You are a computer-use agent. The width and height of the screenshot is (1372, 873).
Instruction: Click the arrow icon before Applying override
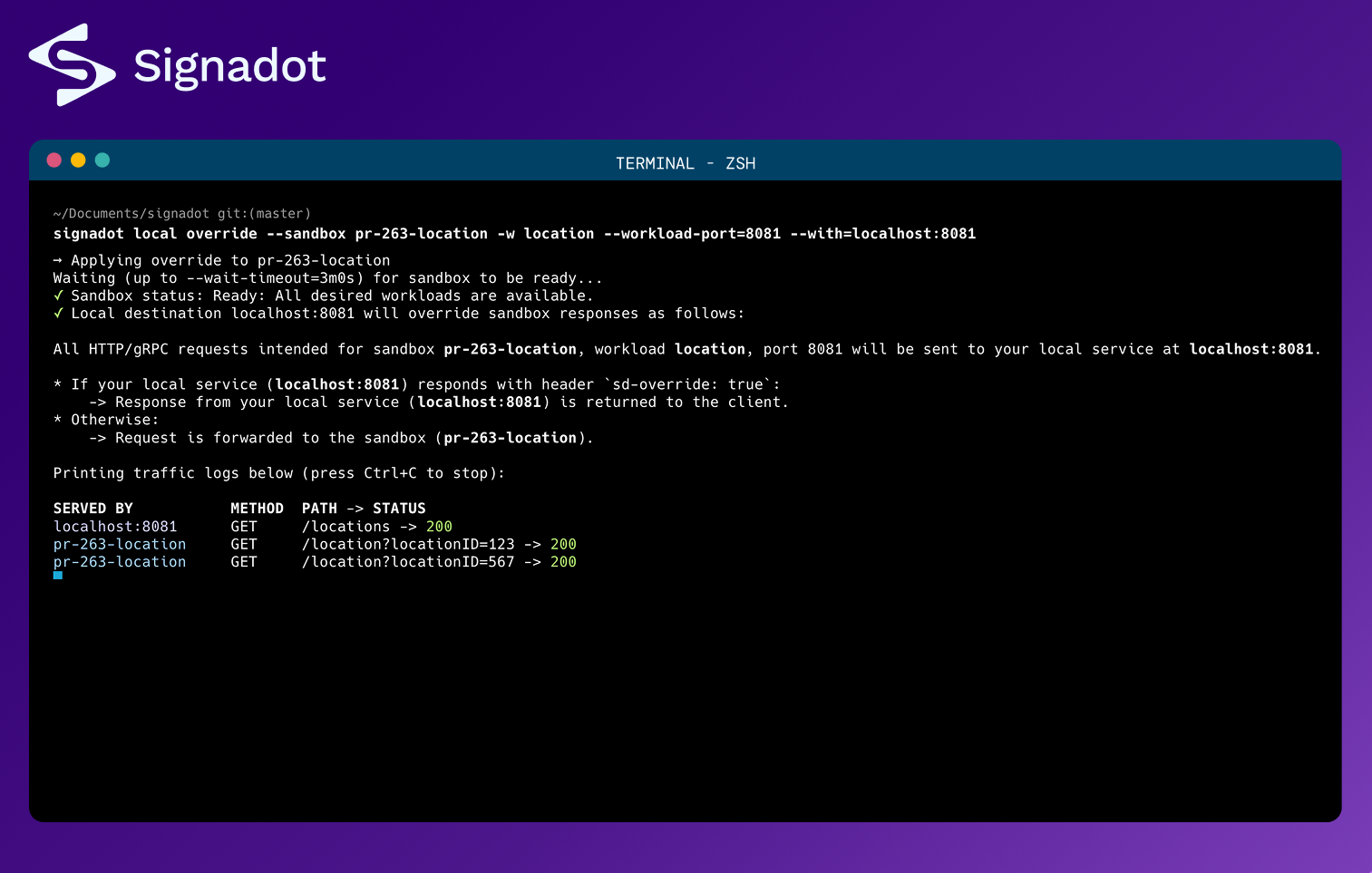(58, 260)
